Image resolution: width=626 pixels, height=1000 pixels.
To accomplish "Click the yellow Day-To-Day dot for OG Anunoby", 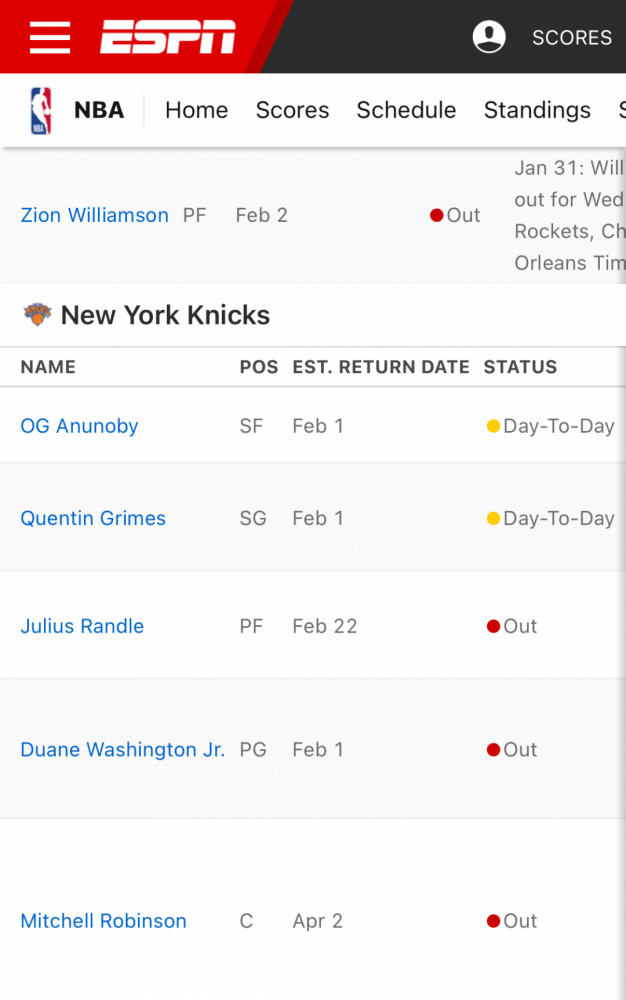I will pos(493,426).
